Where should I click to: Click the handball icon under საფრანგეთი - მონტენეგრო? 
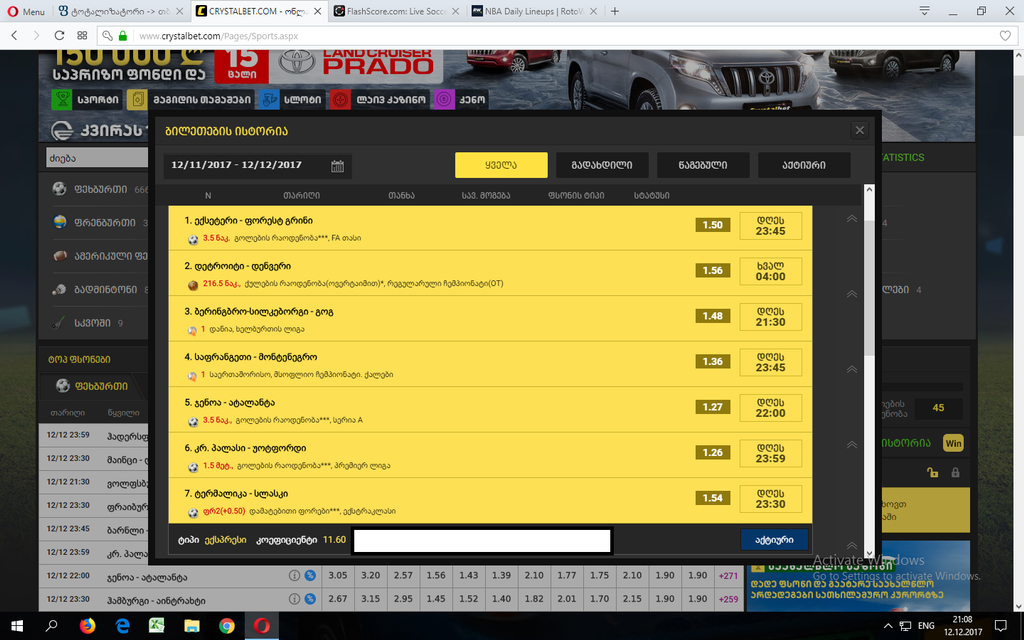coord(193,376)
